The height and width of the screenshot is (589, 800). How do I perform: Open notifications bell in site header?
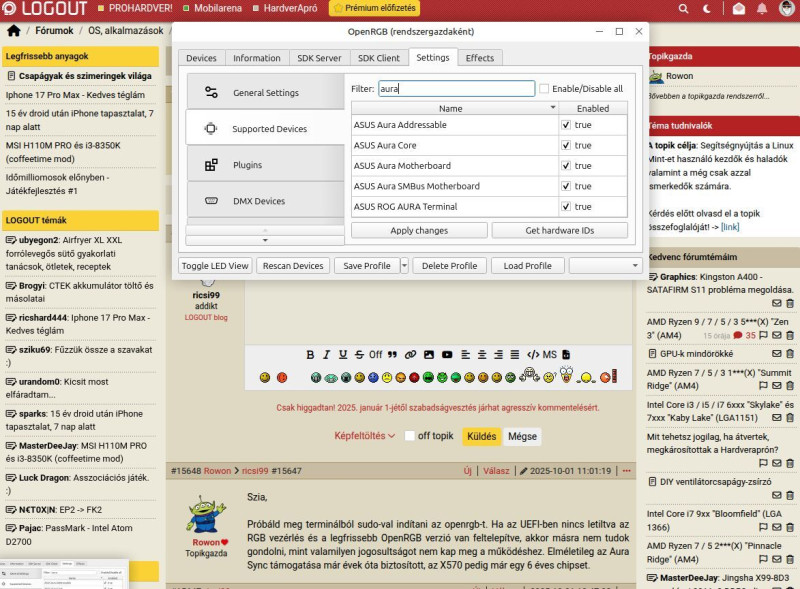pyautogui.click(x=762, y=9)
